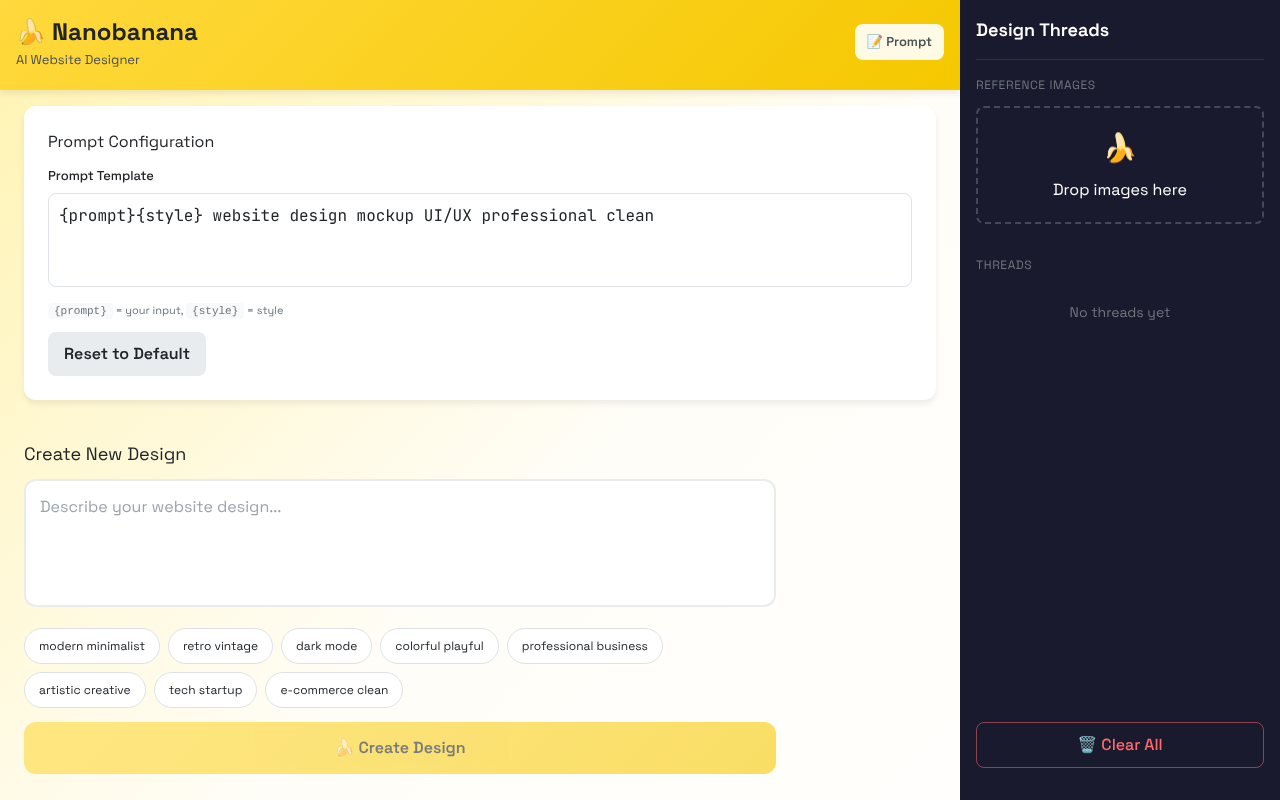Select the professional business style chip
The width and height of the screenshot is (1280, 800).
585,646
